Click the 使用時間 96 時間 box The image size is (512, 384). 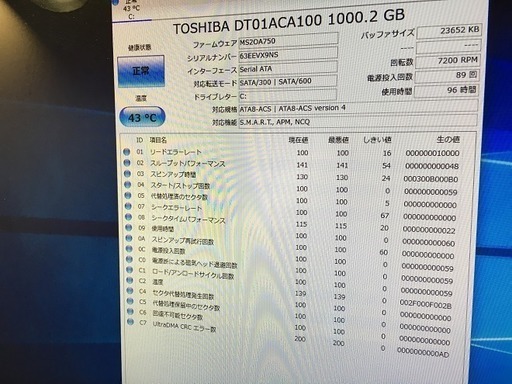[x=446, y=90]
